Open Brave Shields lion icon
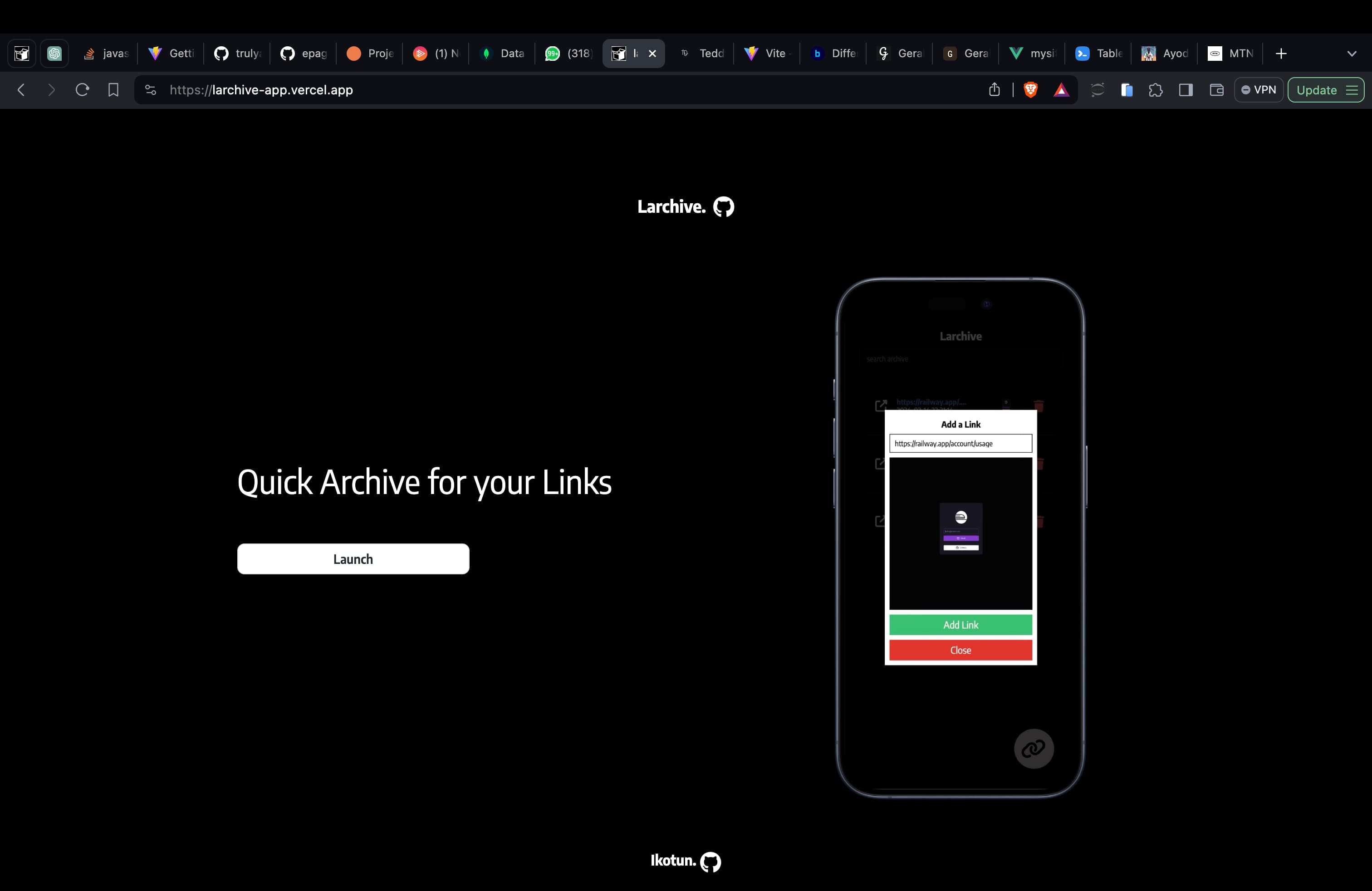1372x891 pixels. [x=1031, y=90]
